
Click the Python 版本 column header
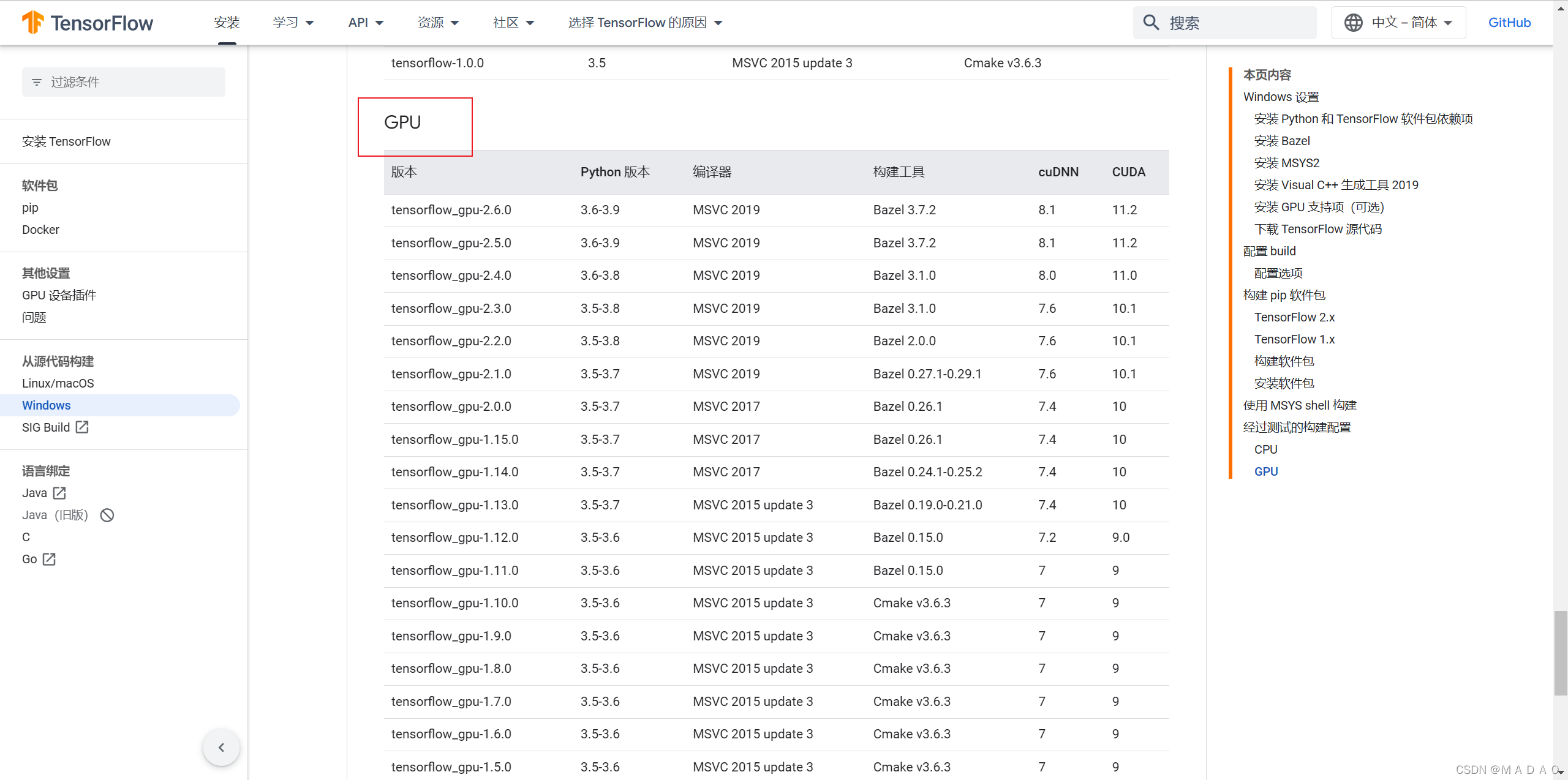pos(615,172)
